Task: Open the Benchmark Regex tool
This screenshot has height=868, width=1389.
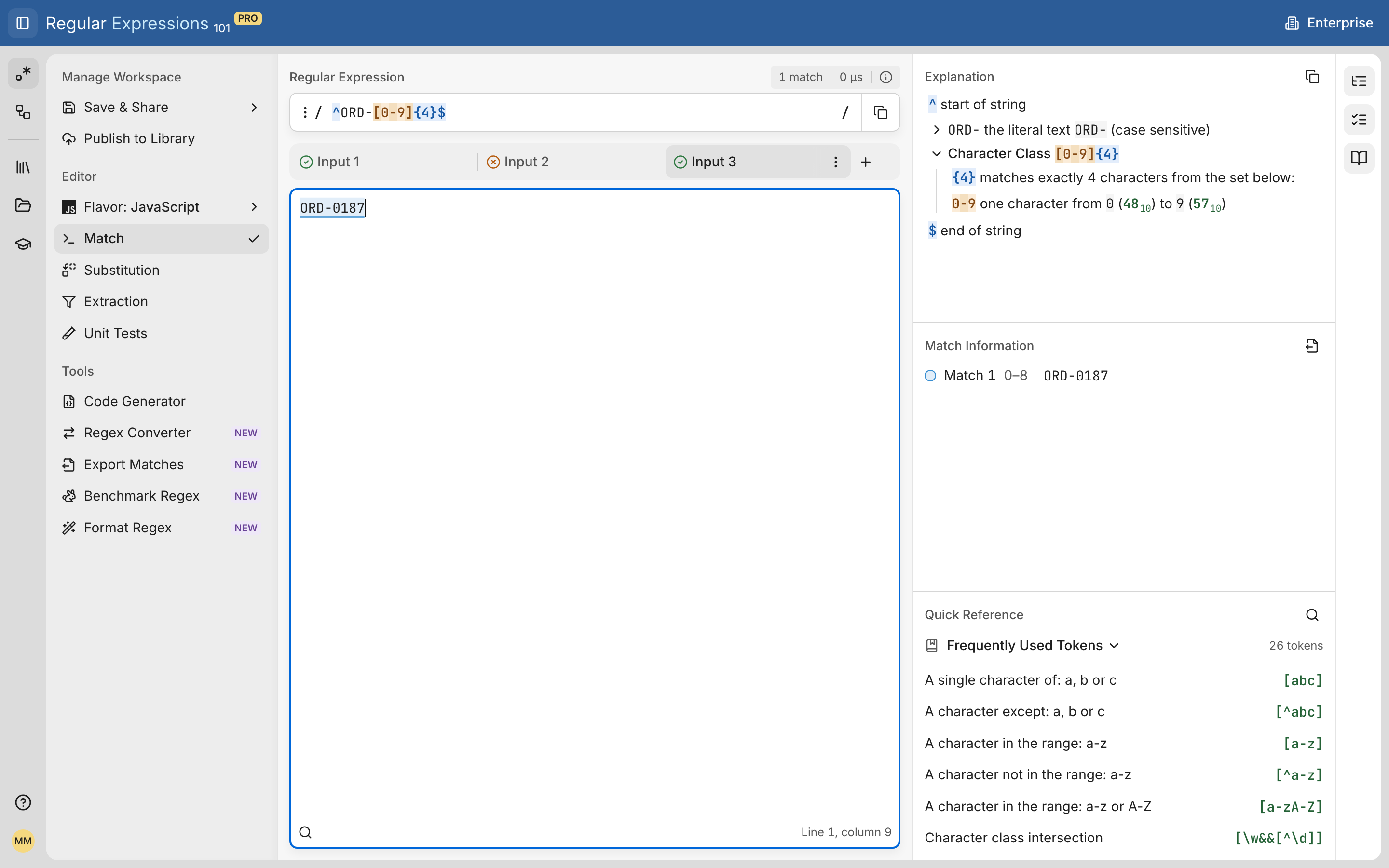Action: 161,496
